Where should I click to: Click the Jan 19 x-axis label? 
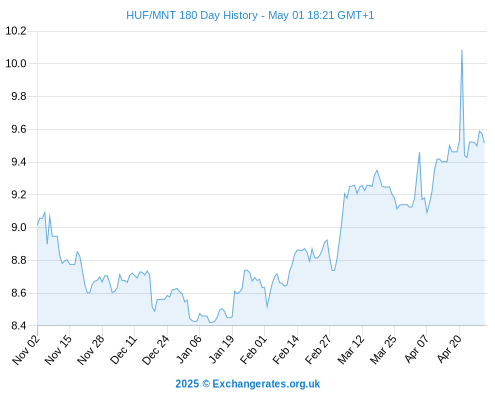221,349
